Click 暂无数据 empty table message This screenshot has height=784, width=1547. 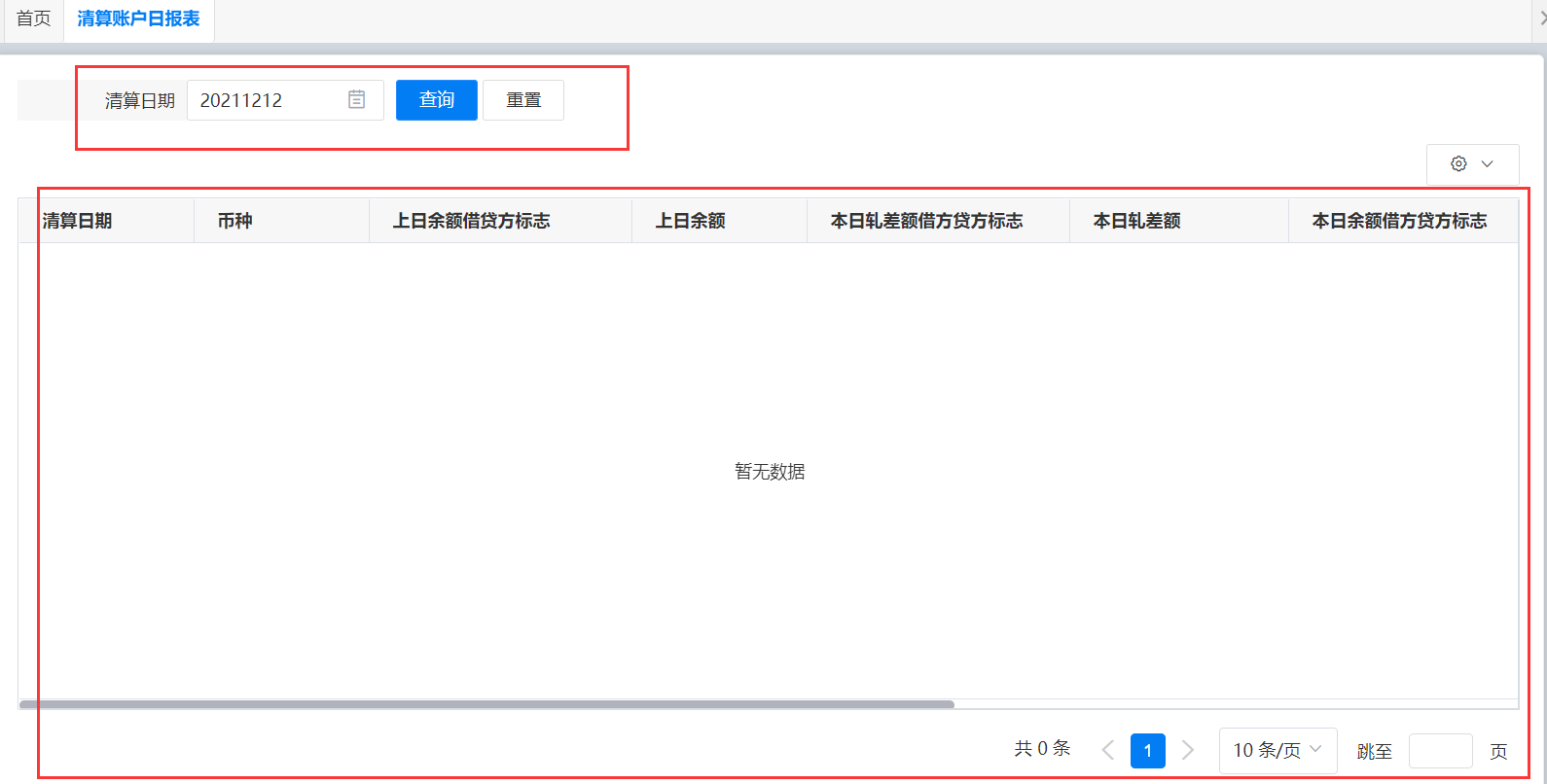(x=770, y=472)
